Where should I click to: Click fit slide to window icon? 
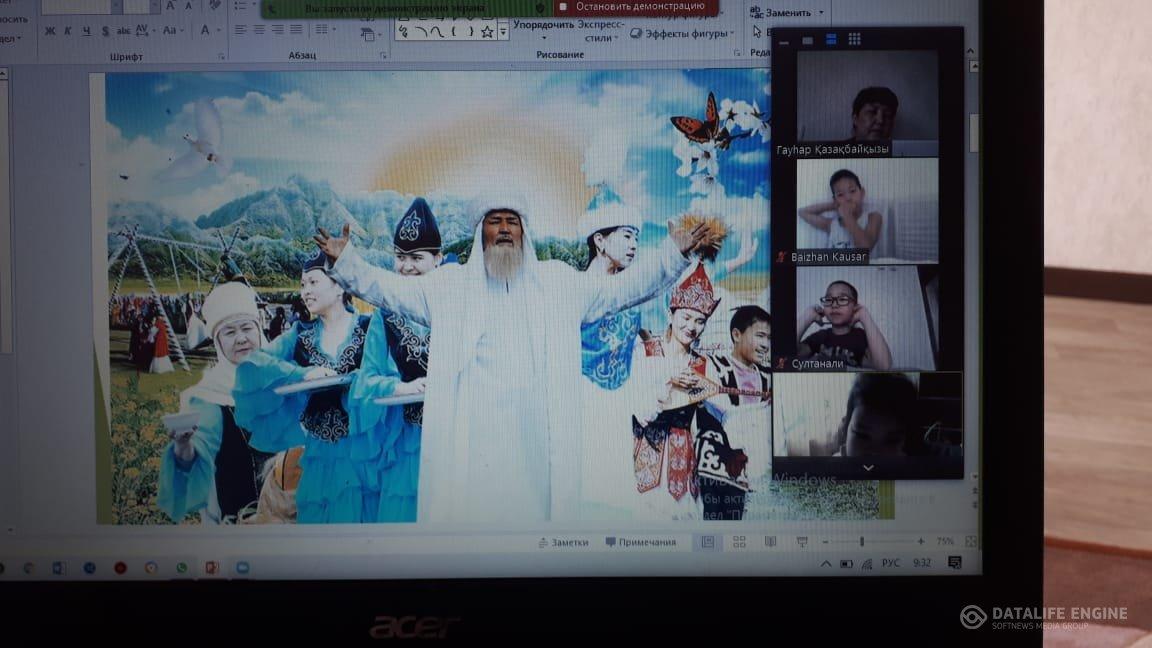pyautogui.click(x=970, y=541)
